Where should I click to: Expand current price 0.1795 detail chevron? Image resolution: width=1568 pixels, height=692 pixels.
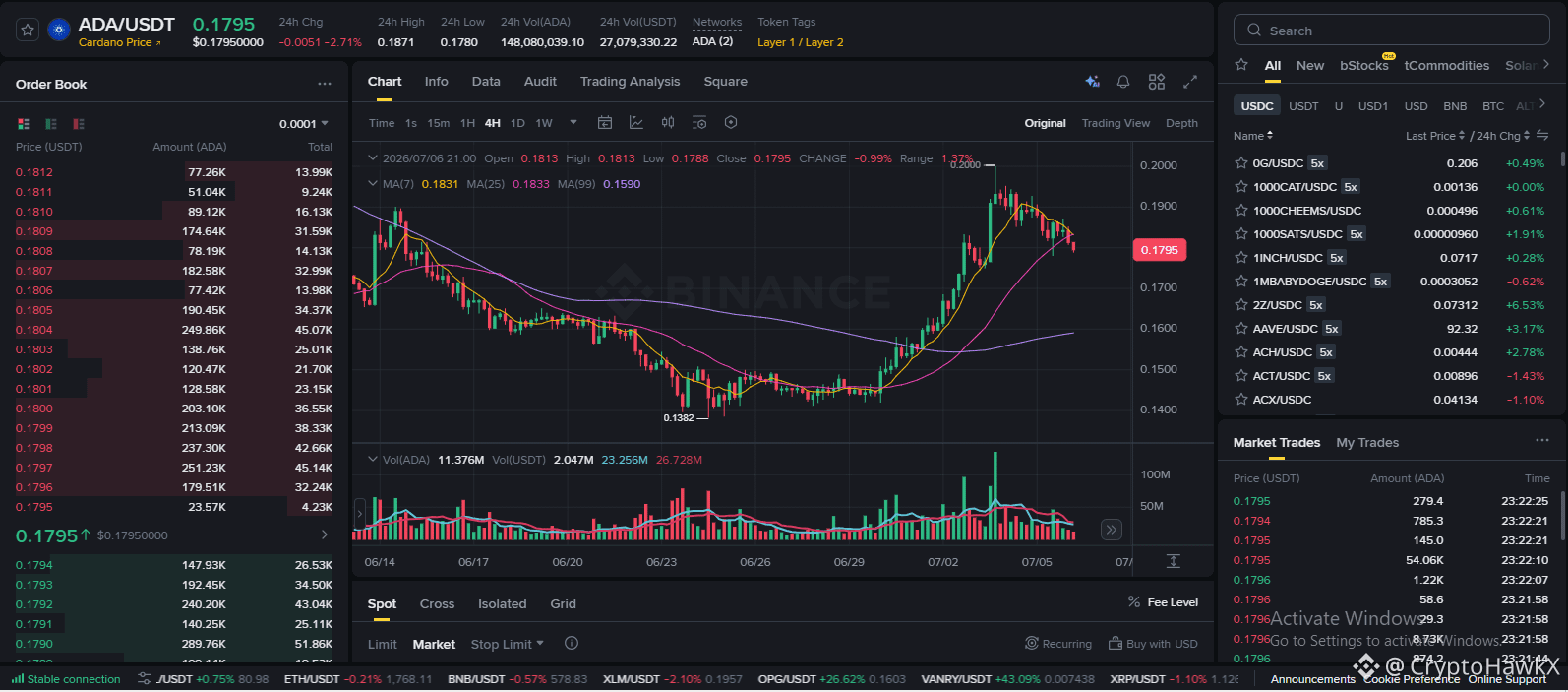(325, 535)
